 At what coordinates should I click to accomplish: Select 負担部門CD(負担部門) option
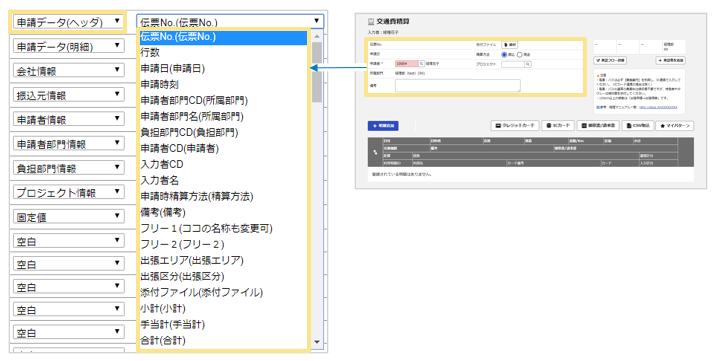[223, 132]
